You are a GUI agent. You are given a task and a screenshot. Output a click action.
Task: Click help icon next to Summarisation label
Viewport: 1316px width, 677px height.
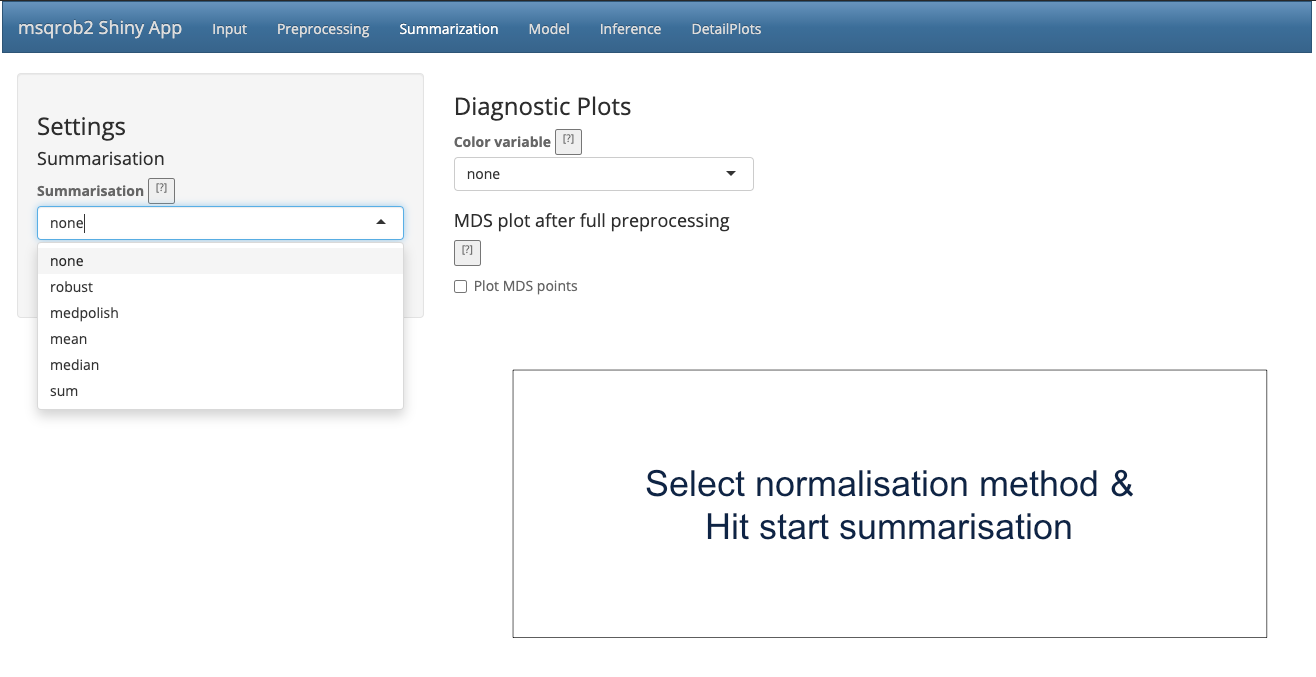(161, 190)
